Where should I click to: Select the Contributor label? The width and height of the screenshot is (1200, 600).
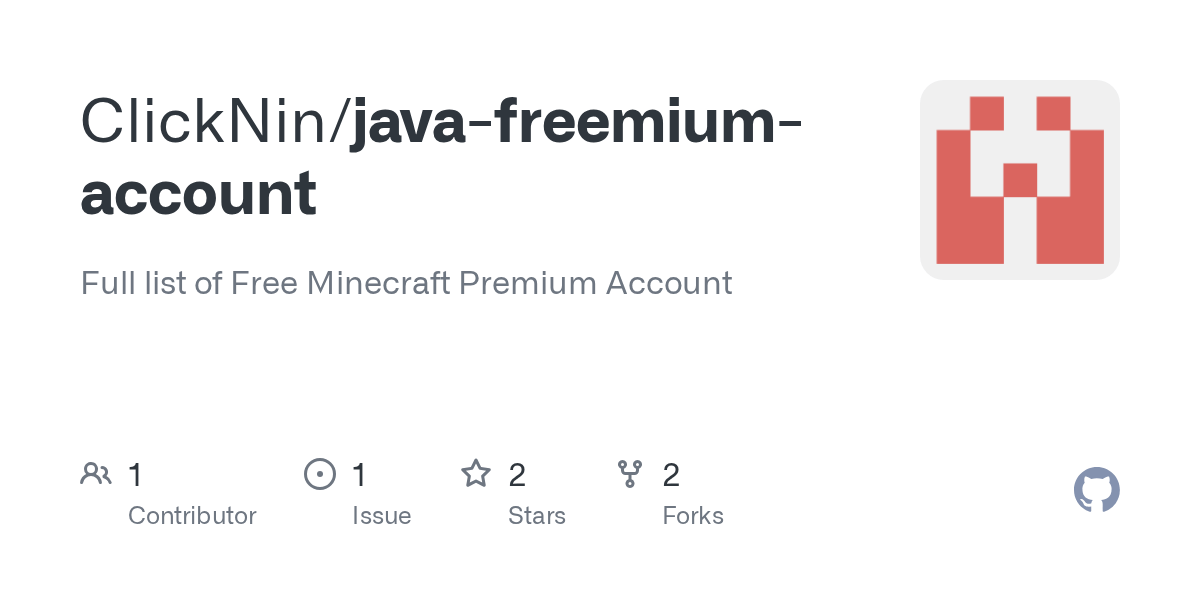point(192,516)
